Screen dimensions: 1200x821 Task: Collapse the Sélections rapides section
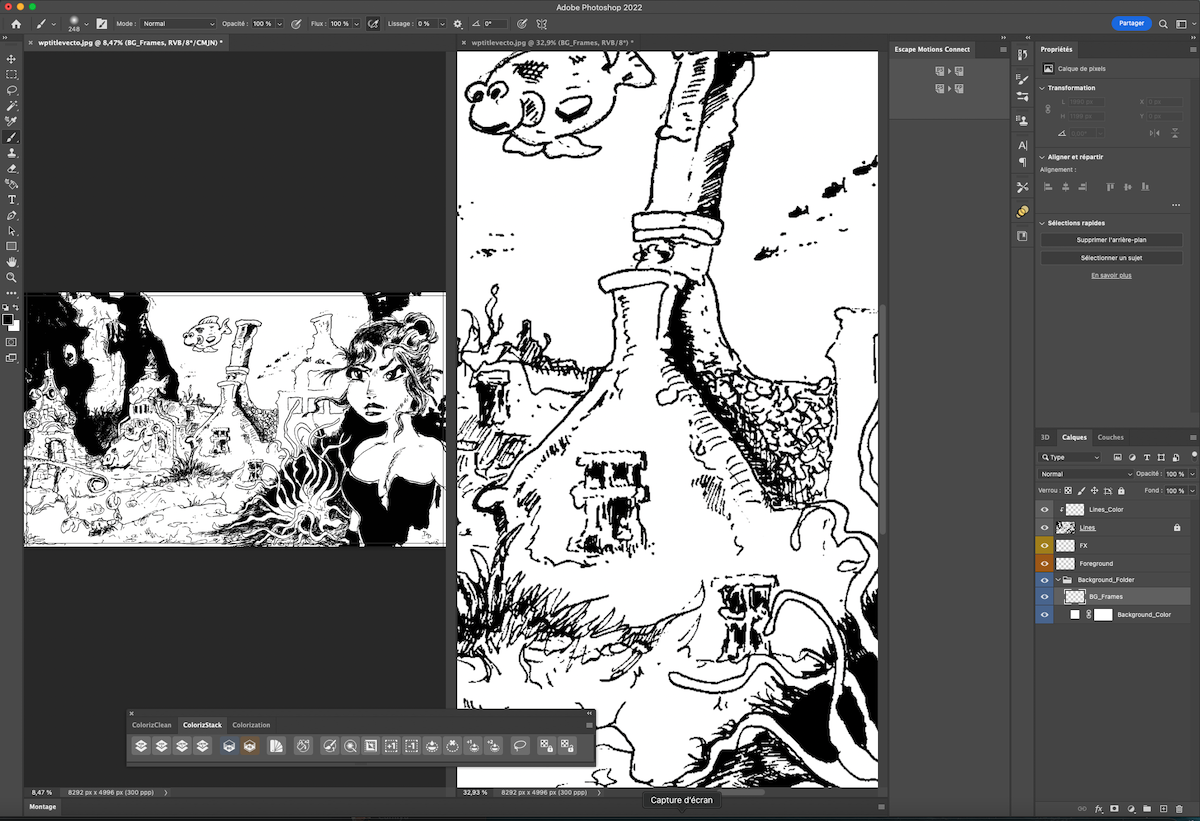click(x=1043, y=223)
